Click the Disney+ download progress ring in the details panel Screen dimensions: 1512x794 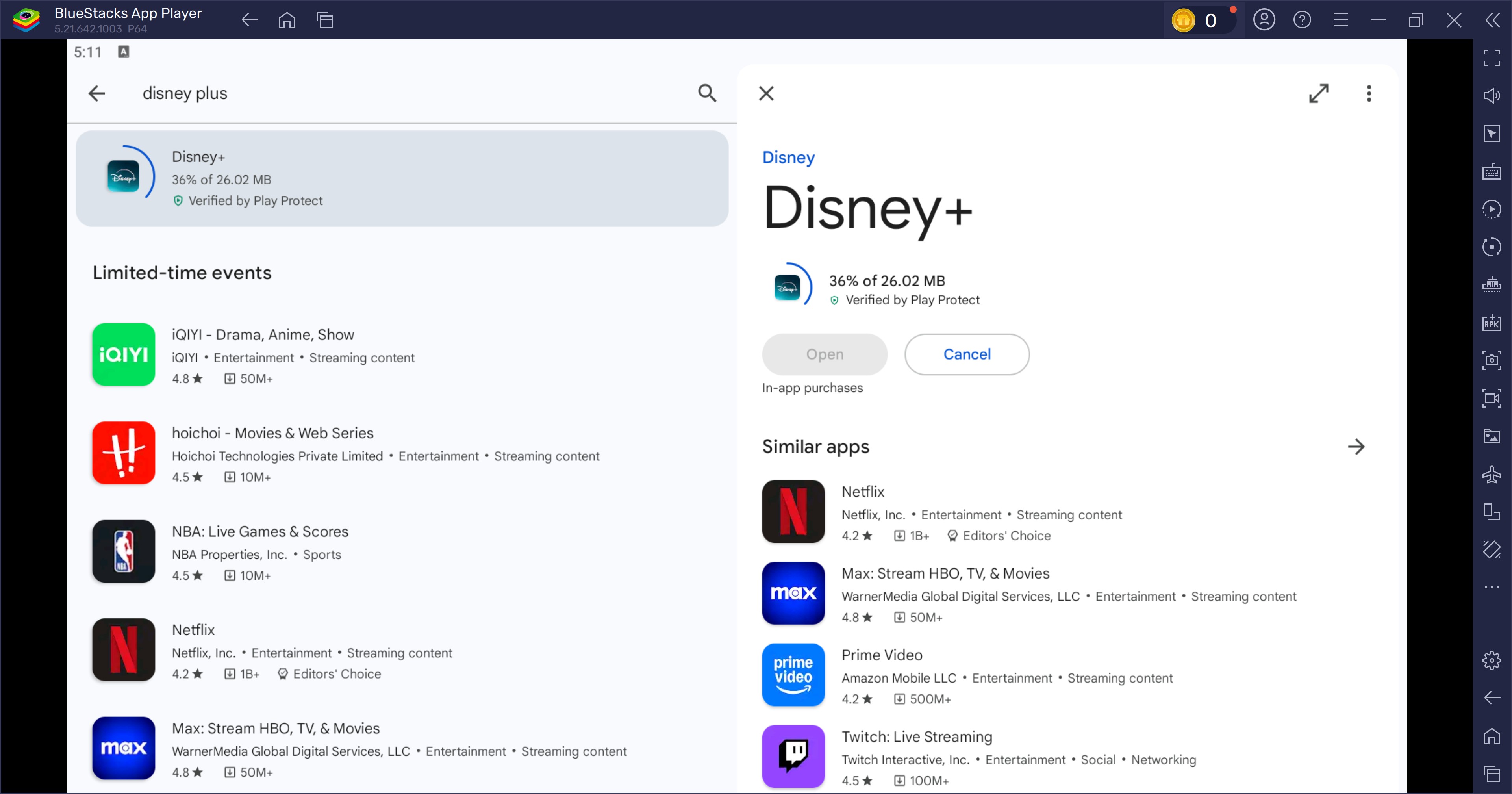(787, 288)
